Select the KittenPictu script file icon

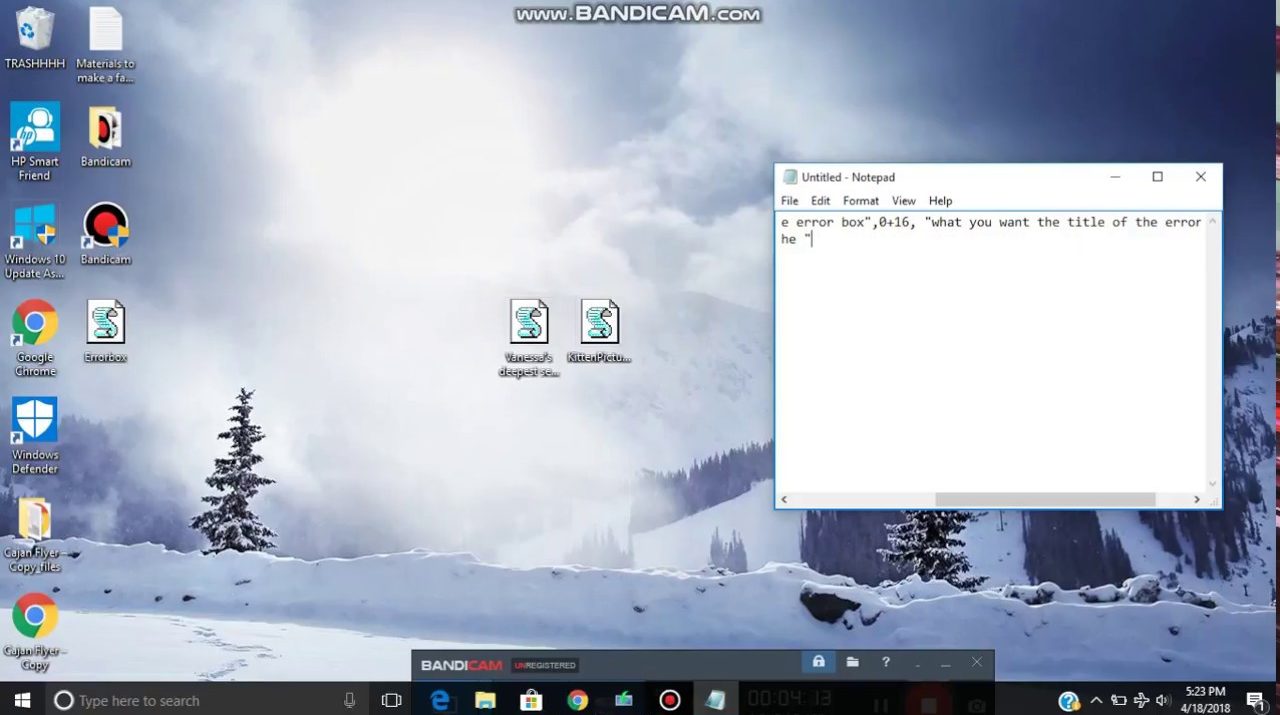click(x=599, y=323)
